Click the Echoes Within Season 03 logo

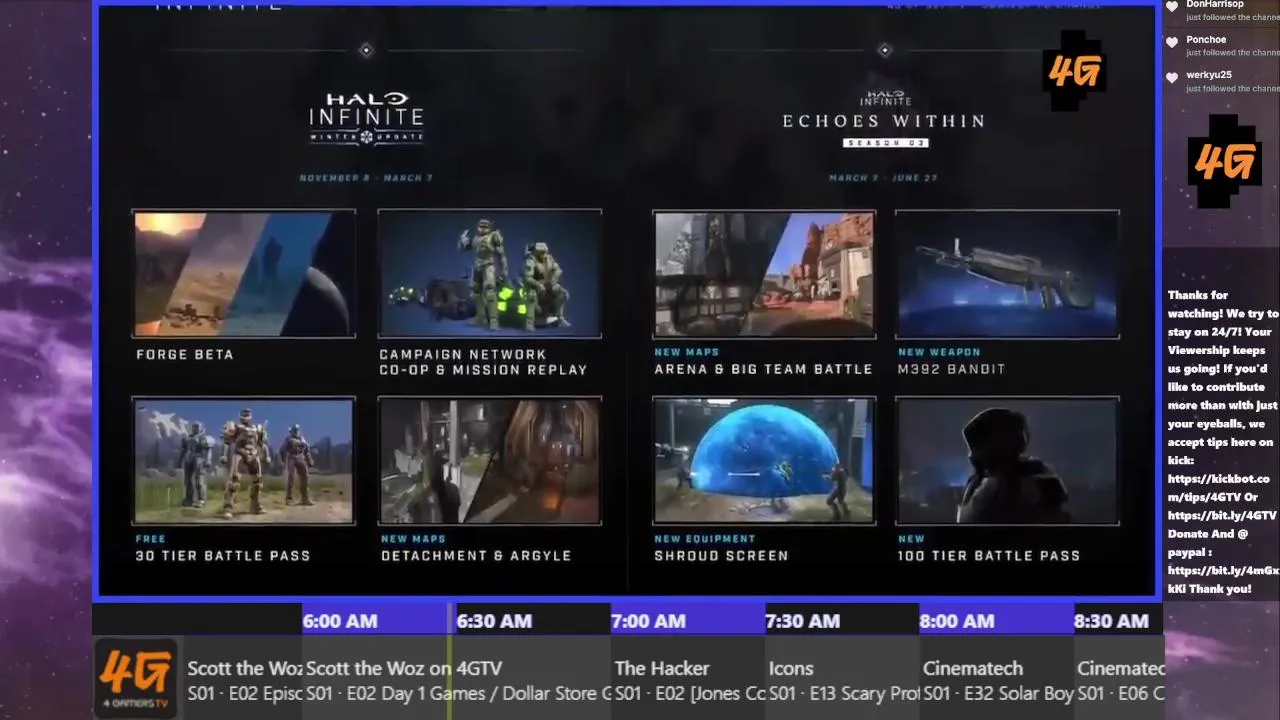[x=884, y=118]
